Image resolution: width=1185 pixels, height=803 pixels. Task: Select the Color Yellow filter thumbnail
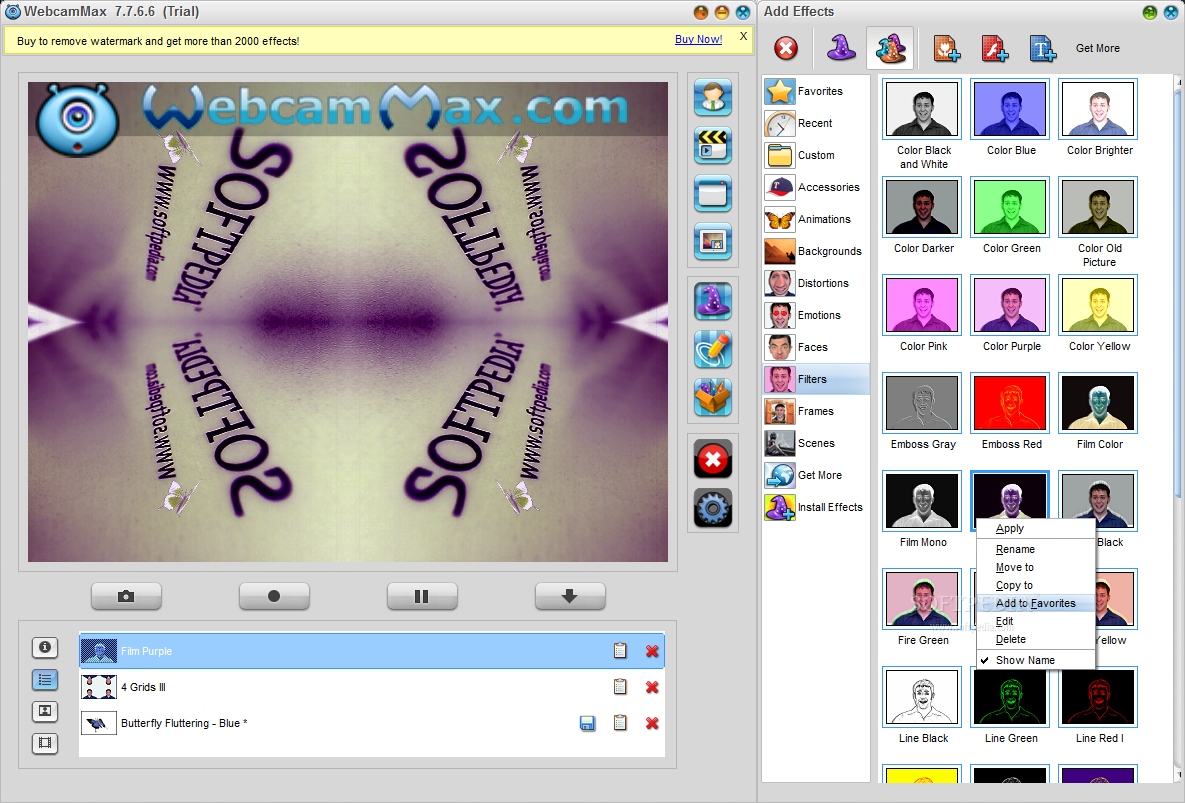(x=1099, y=305)
